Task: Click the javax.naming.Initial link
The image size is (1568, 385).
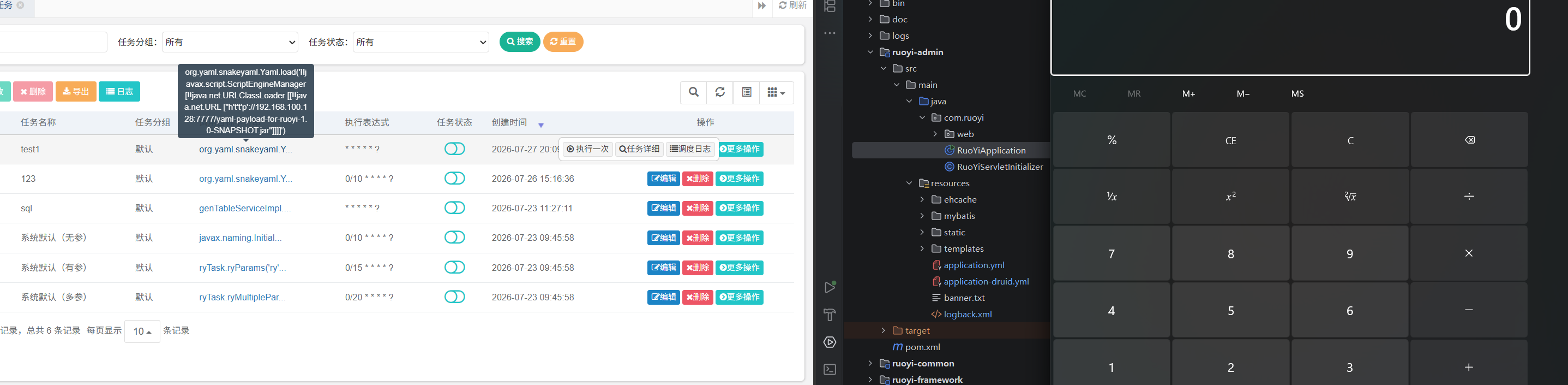Action: [240, 238]
